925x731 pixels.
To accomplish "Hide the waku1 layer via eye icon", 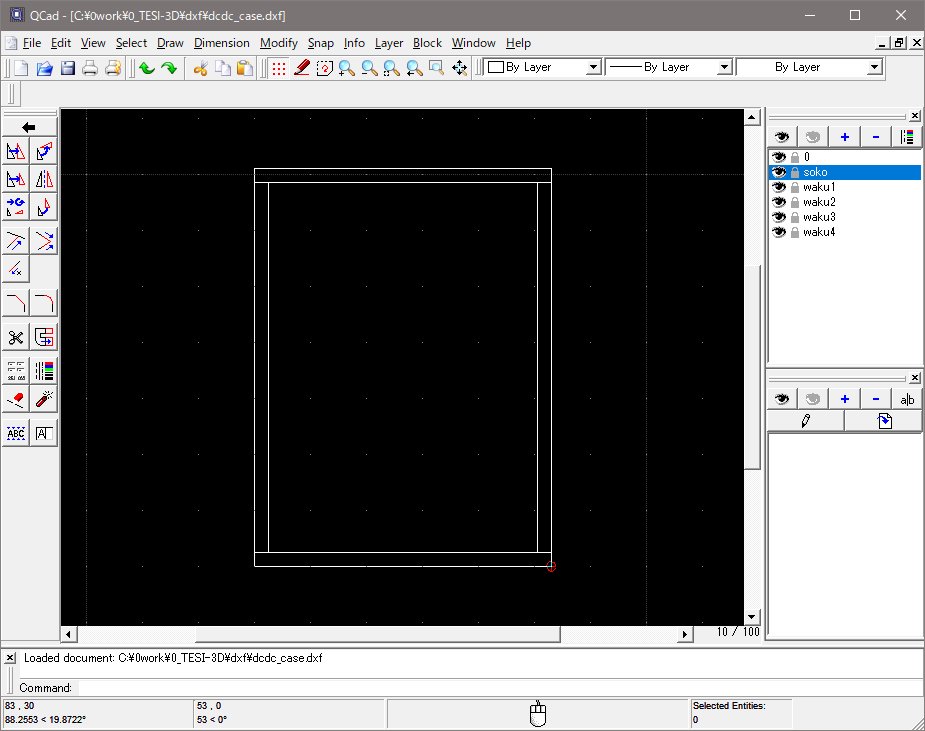I will coord(779,187).
